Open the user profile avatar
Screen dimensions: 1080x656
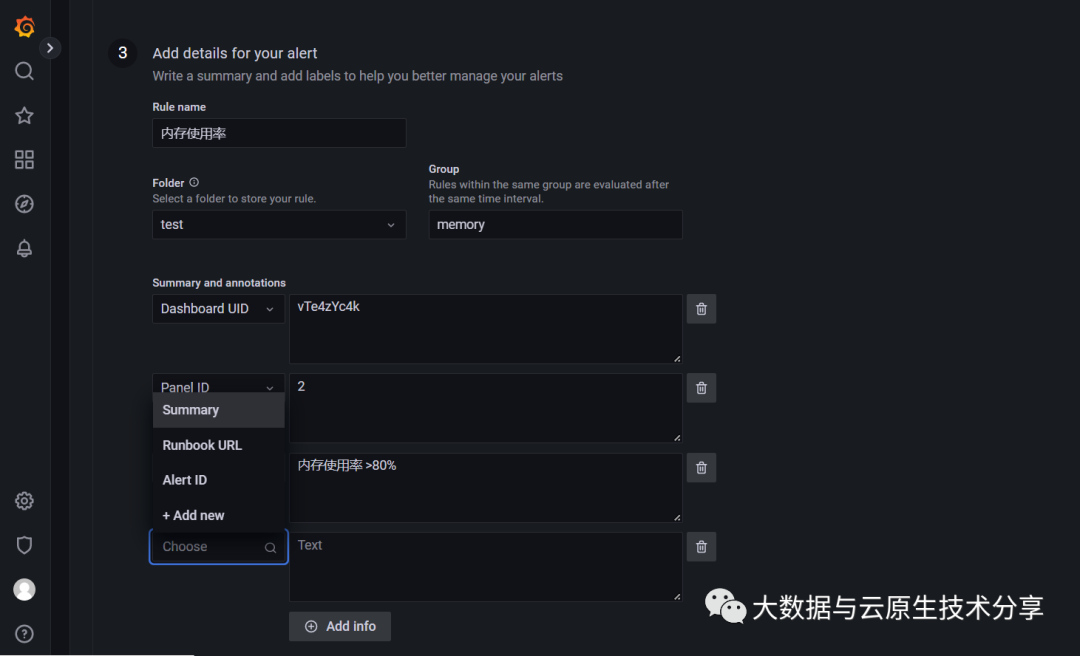click(x=25, y=590)
